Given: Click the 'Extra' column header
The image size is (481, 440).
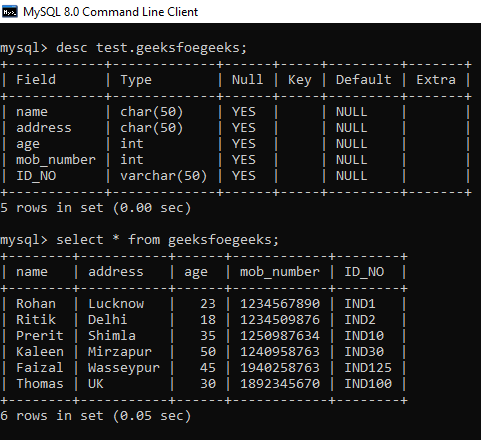Looking at the screenshot, I should click(436, 80).
